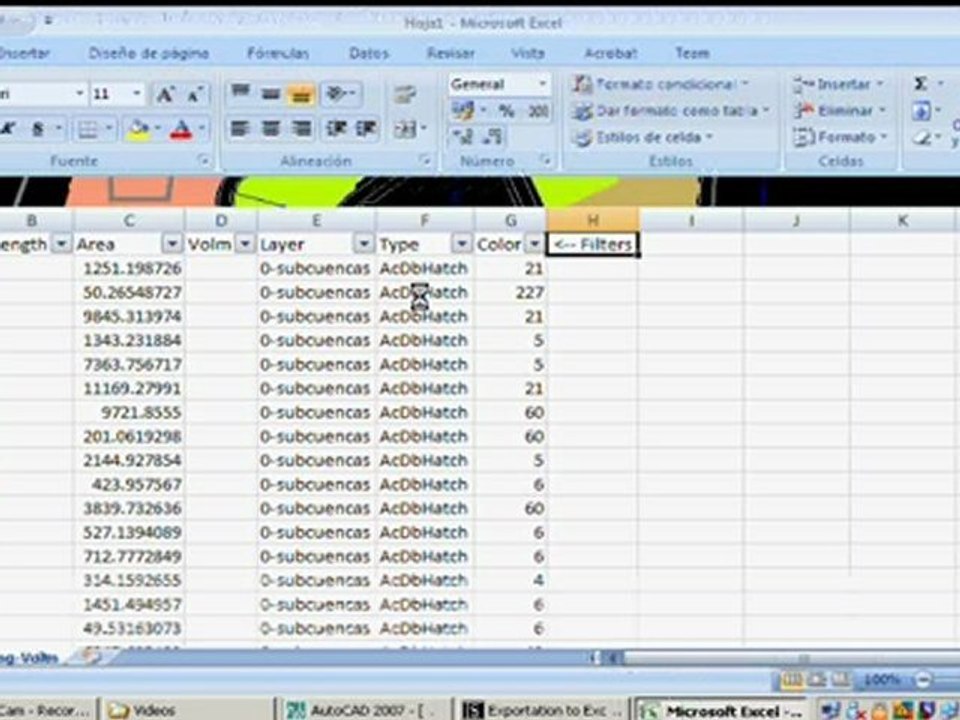Decrease decimal places
Image resolution: width=960 pixels, height=720 pixels.
492,137
